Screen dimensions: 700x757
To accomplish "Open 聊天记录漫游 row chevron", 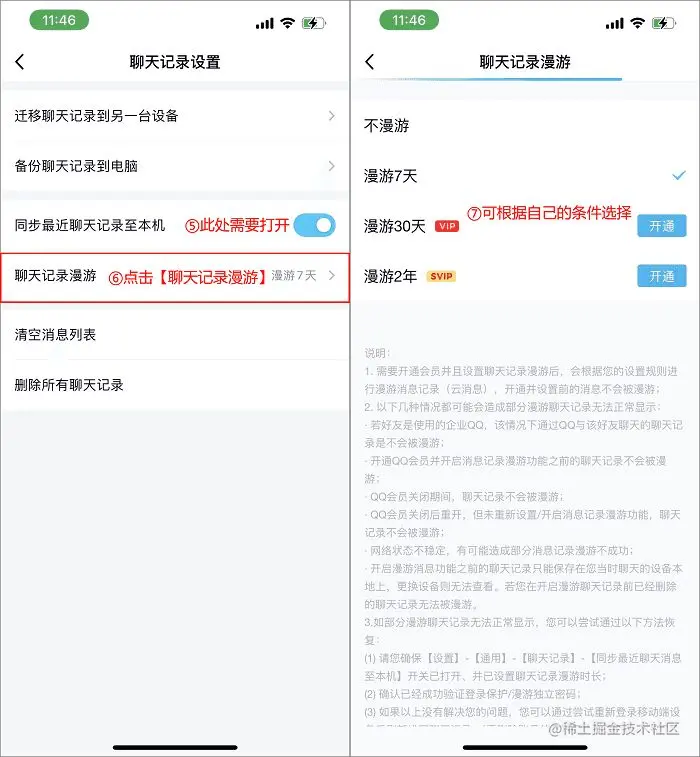I will click(x=332, y=276).
